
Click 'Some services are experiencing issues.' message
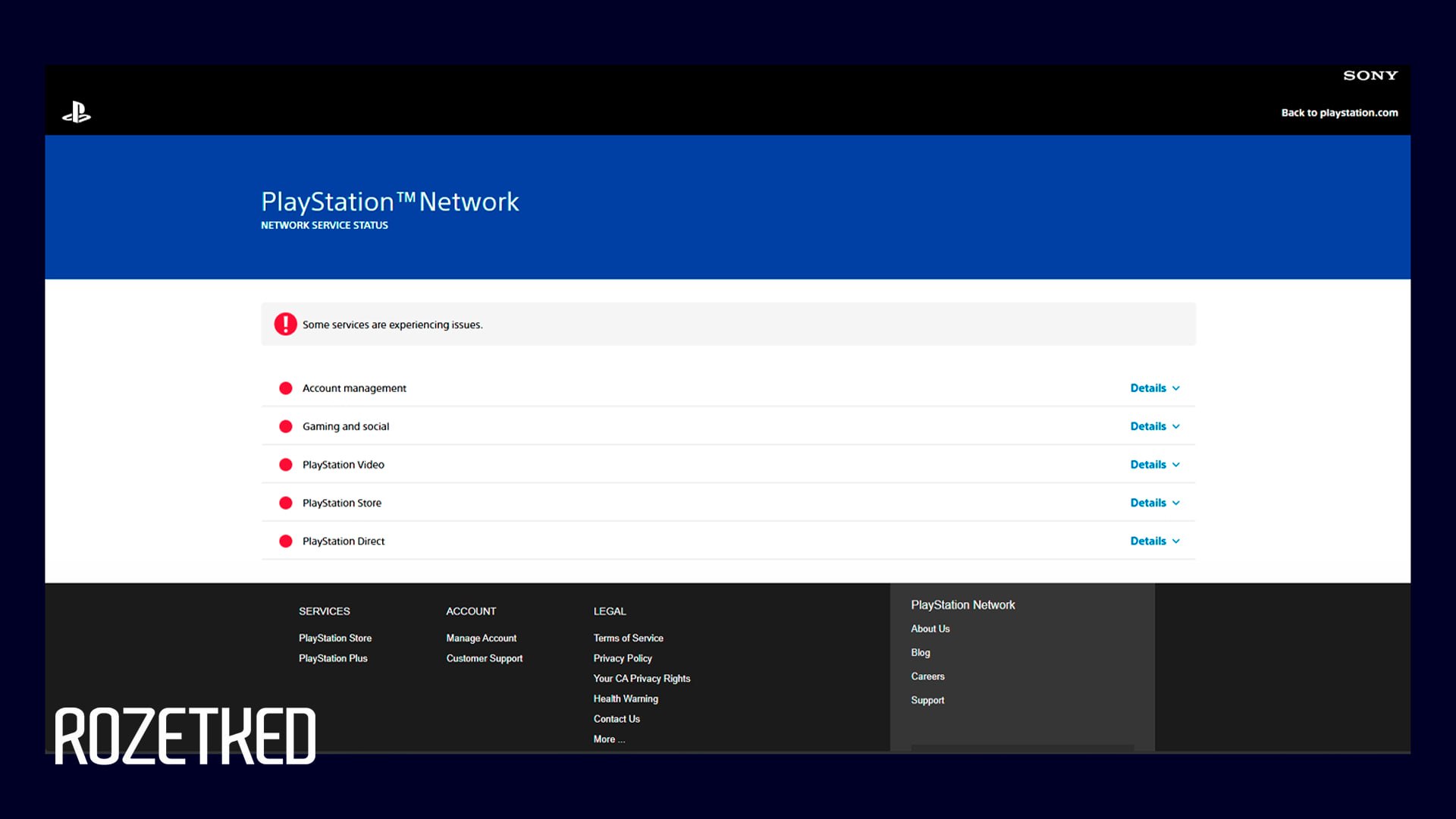click(392, 325)
